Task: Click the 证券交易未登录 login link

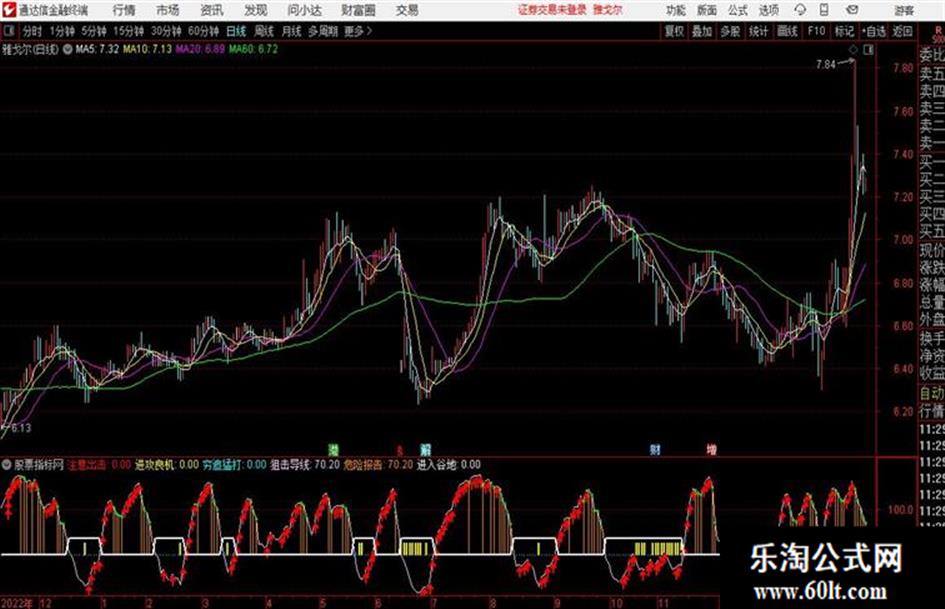Action: 552,10
